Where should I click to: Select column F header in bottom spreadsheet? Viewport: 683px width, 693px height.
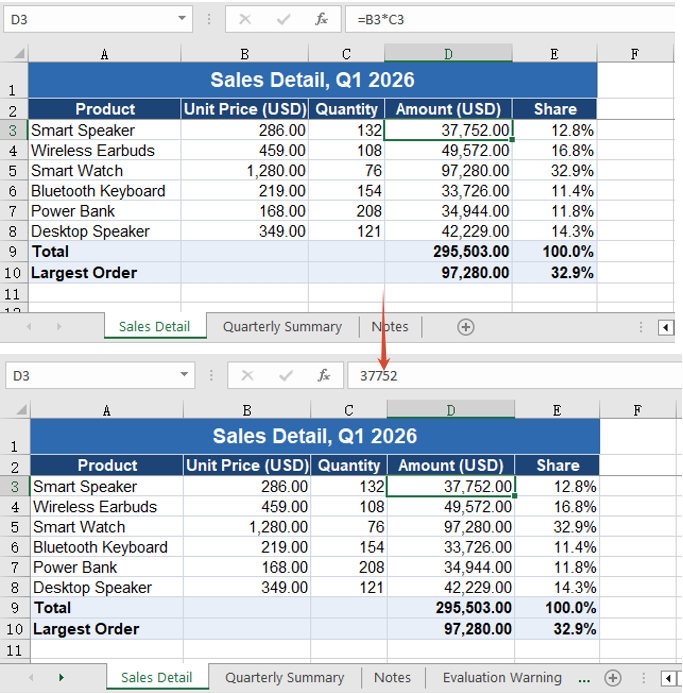pos(637,410)
